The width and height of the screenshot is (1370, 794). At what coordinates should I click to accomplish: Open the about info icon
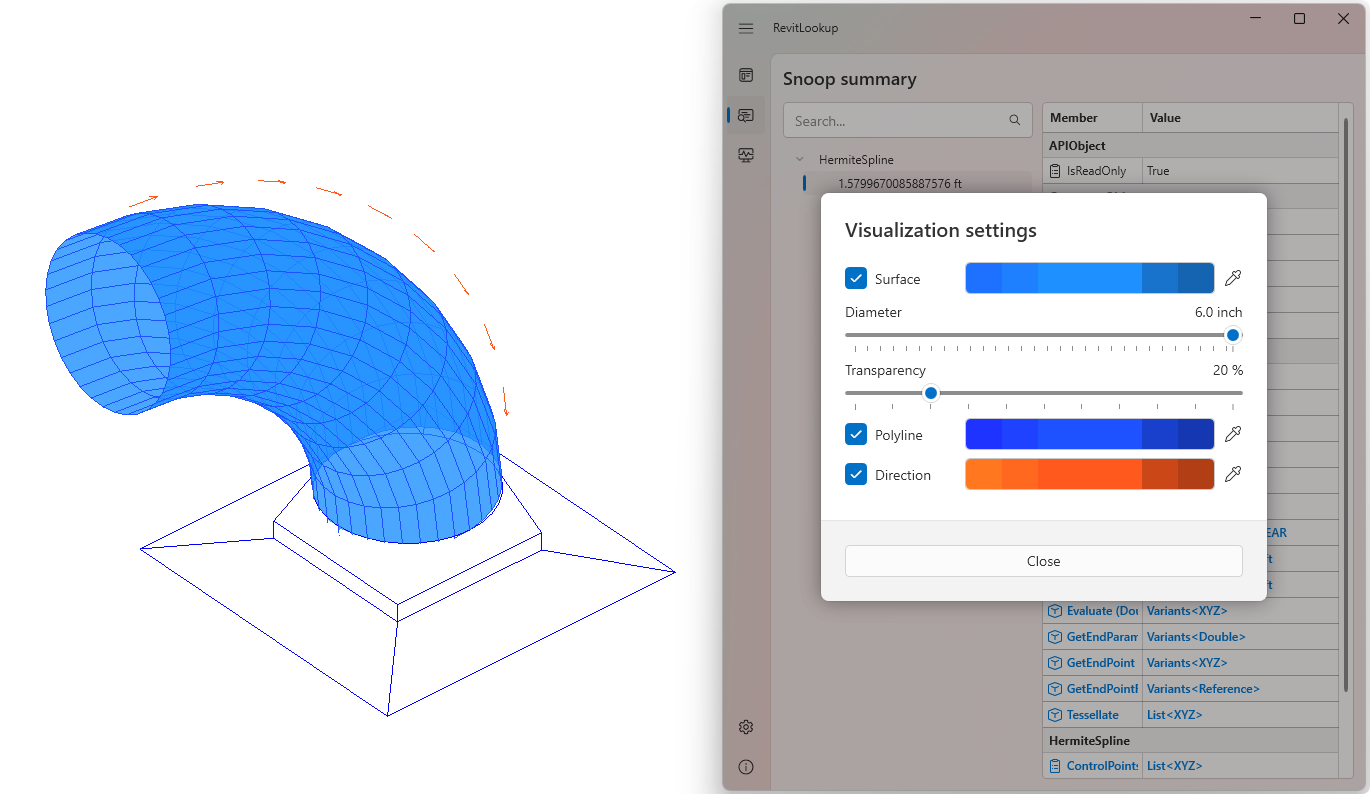[746, 767]
